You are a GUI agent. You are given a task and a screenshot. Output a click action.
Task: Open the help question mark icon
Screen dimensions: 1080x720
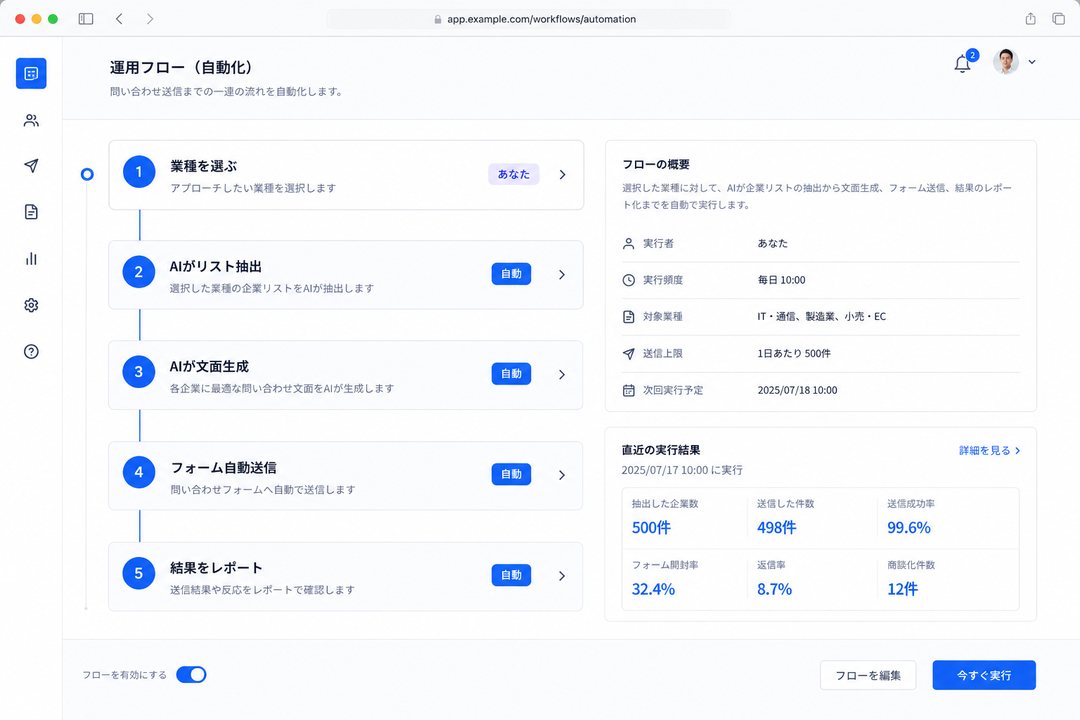tap(31, 351)
